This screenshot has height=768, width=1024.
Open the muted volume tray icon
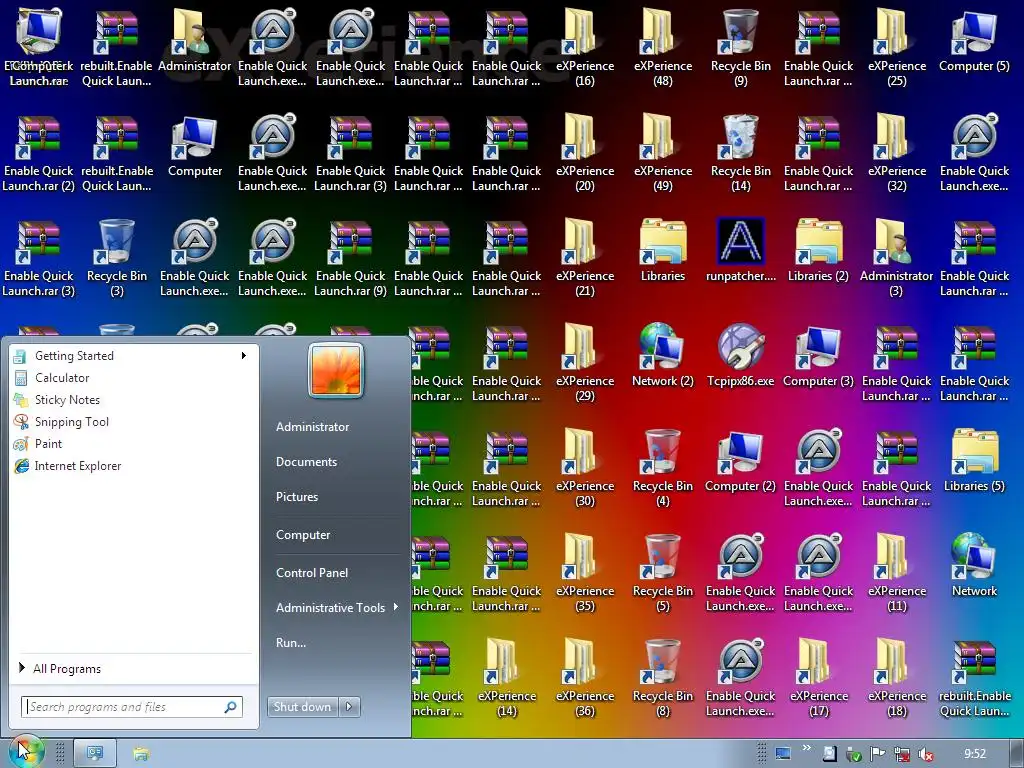pos(925,754)
